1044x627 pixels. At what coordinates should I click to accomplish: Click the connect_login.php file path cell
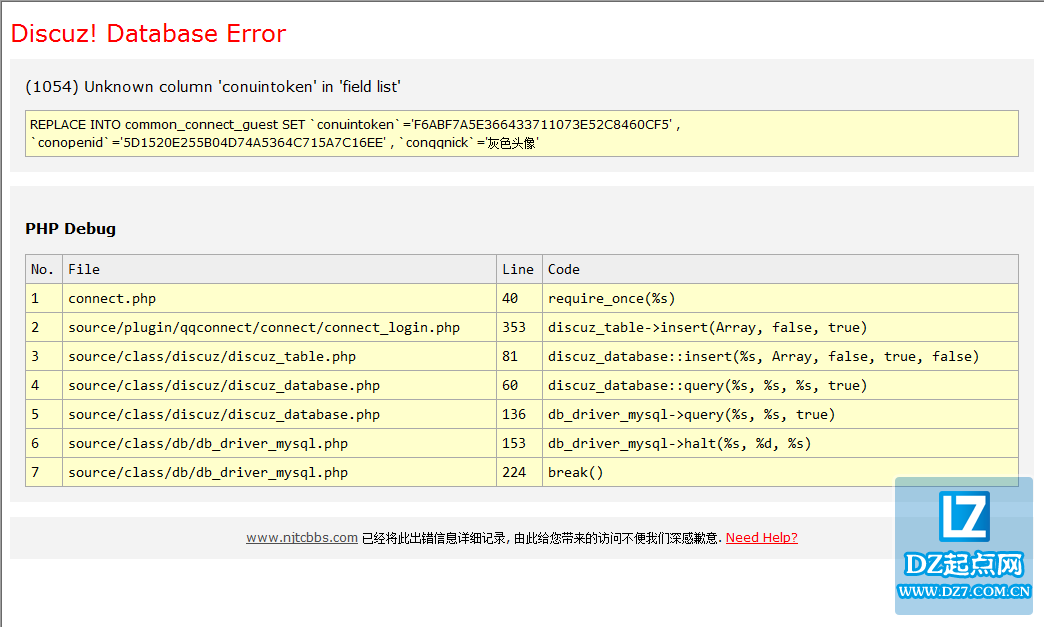280,327
